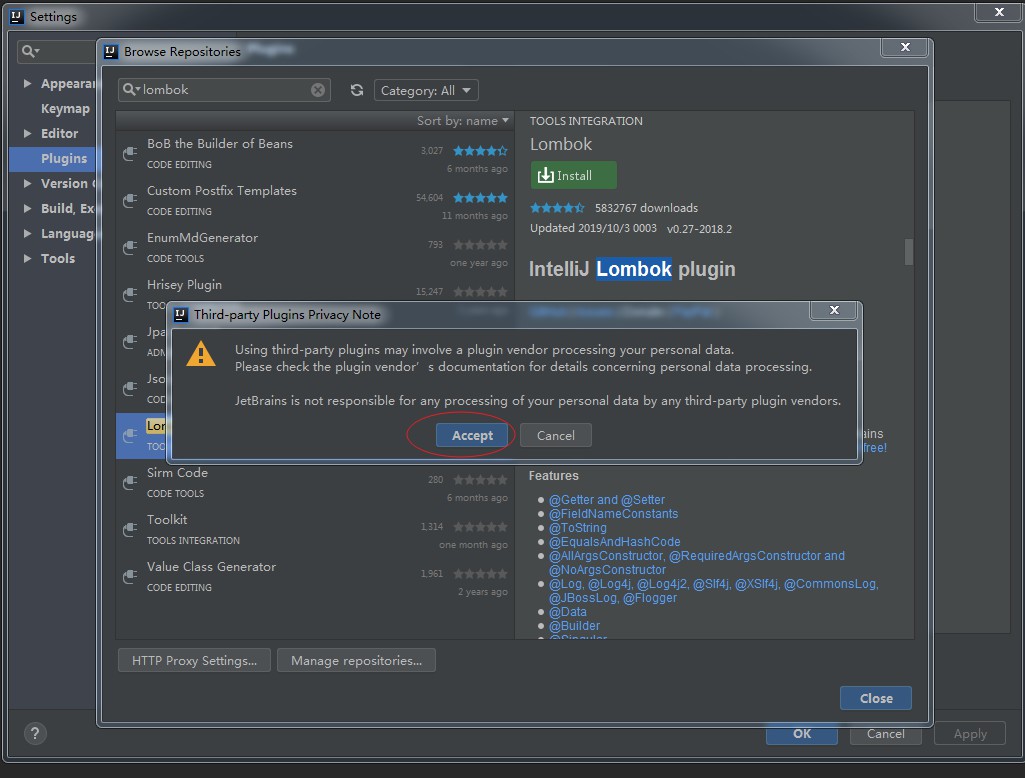Expand Build, Execution section in Settings
The image size is (1025, 778).
coord(27,209)
